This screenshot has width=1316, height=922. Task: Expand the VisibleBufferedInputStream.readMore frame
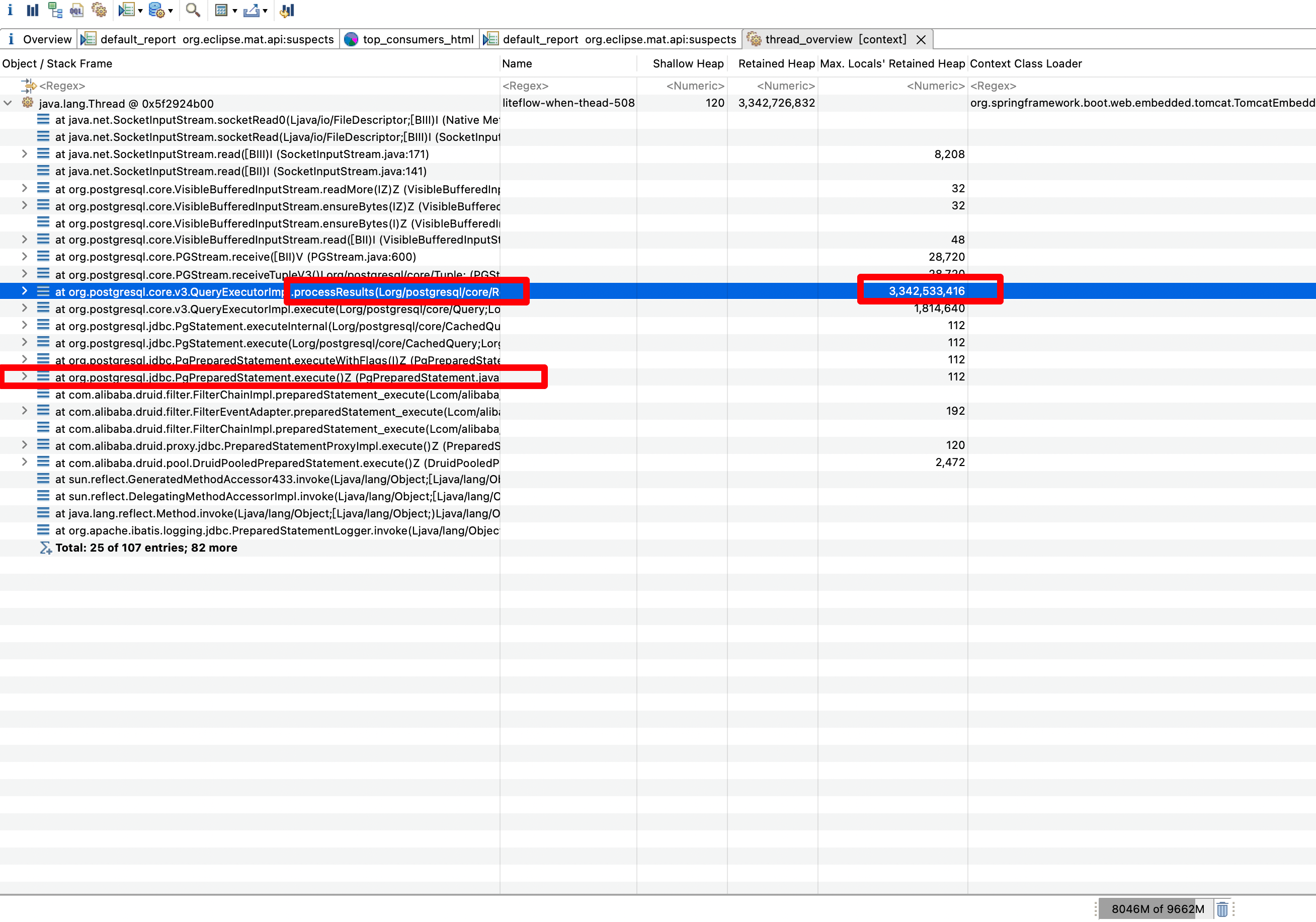pyautogui.click(x=24, y=188)
